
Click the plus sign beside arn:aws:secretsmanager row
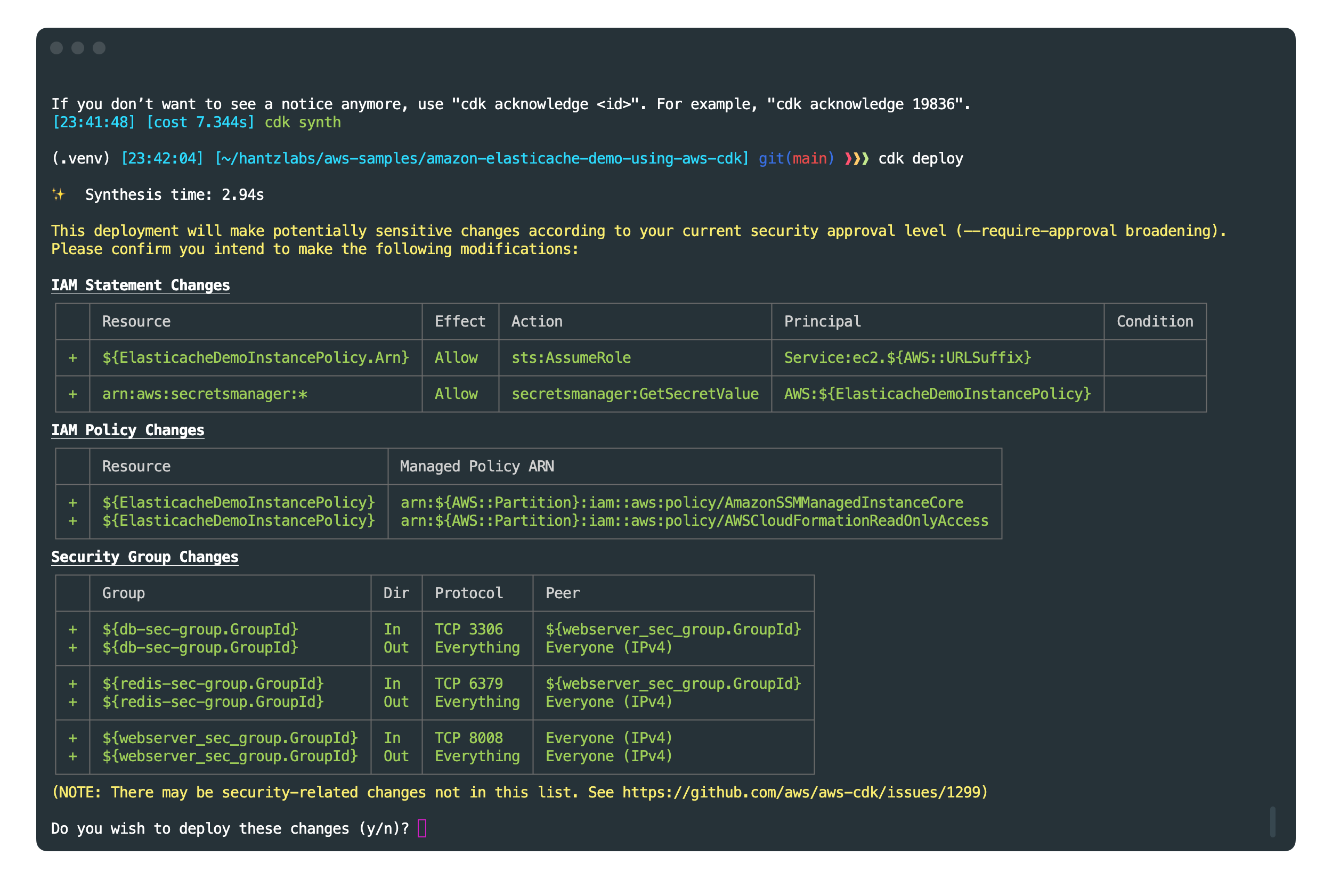pyautogui.click(x=72, y=394)
